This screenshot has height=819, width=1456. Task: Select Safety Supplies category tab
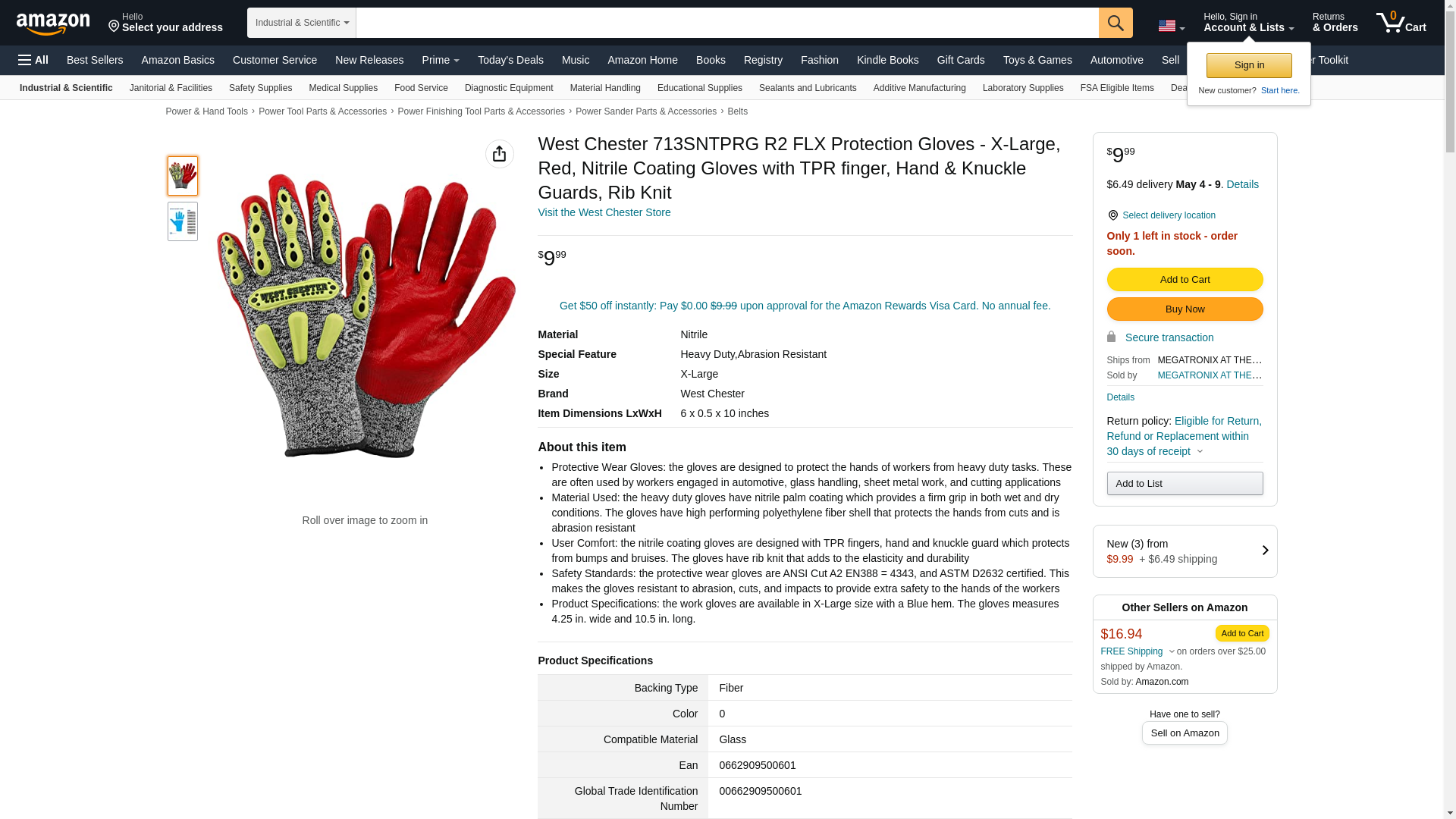click(260, 88)
